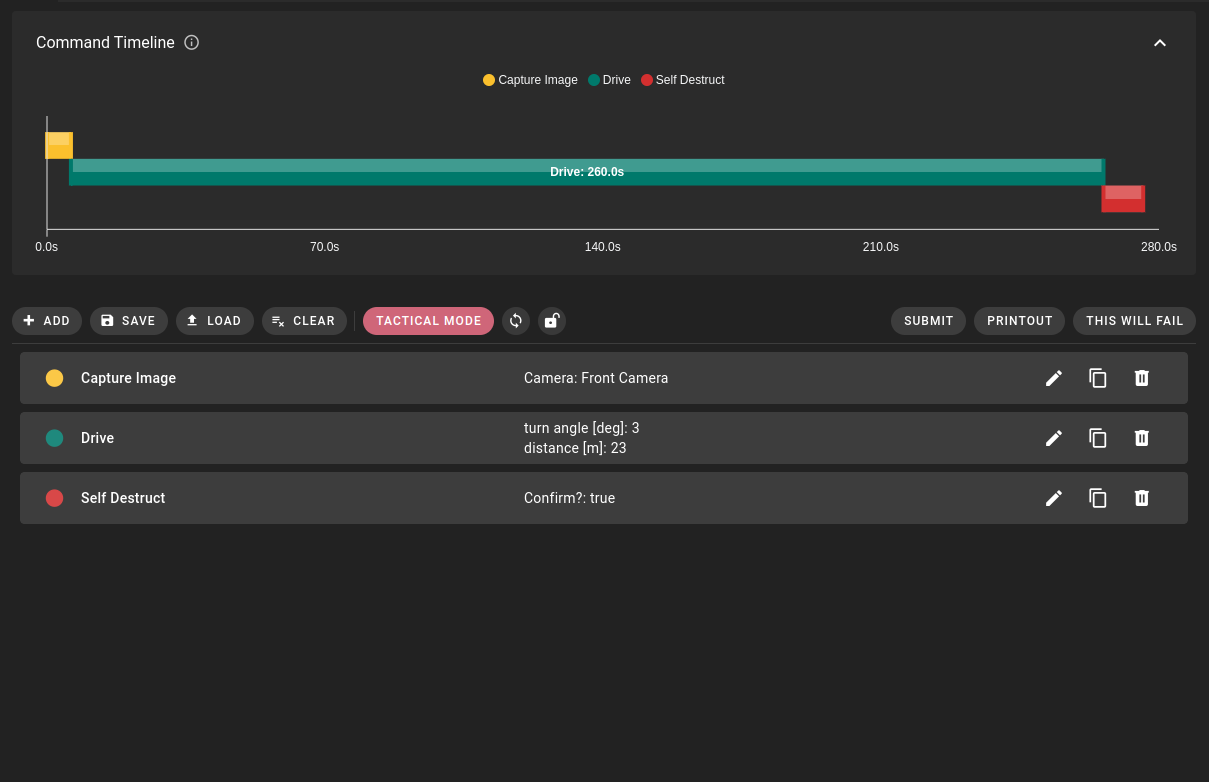Click the 210.0s axis label
The image size is (1209, 782).
(881, 247)
